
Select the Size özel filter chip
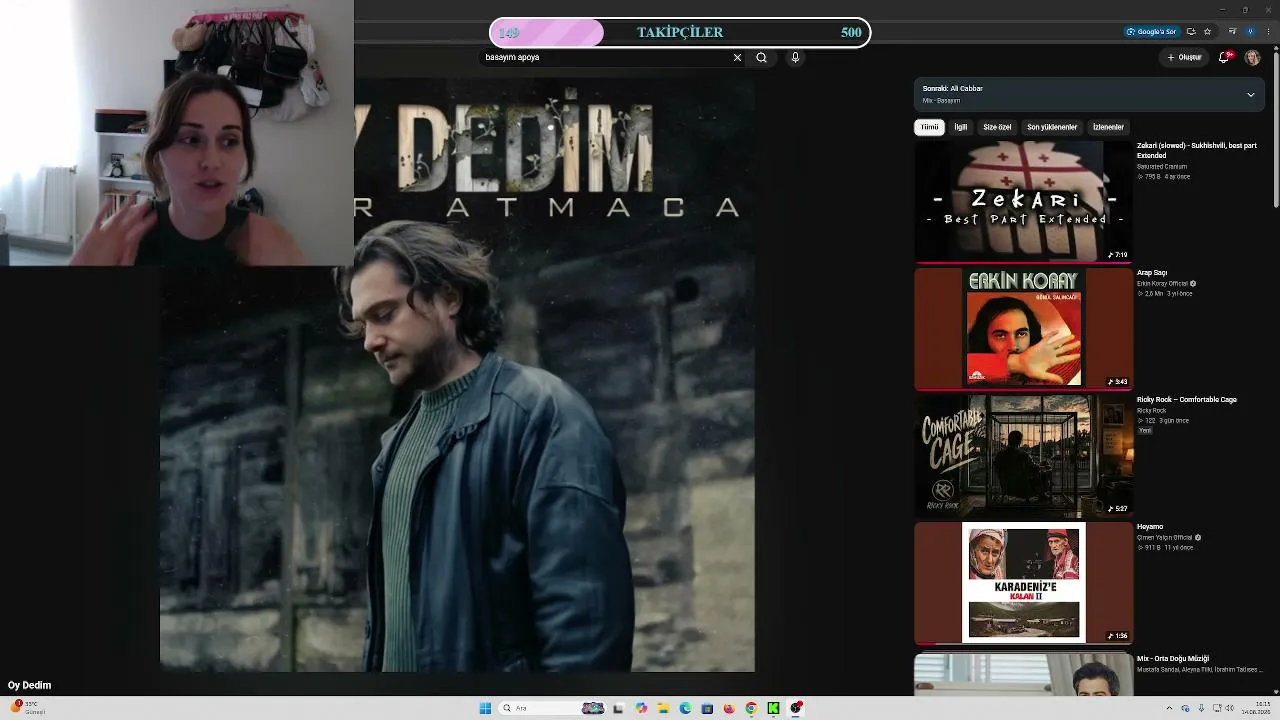(997, 128)
